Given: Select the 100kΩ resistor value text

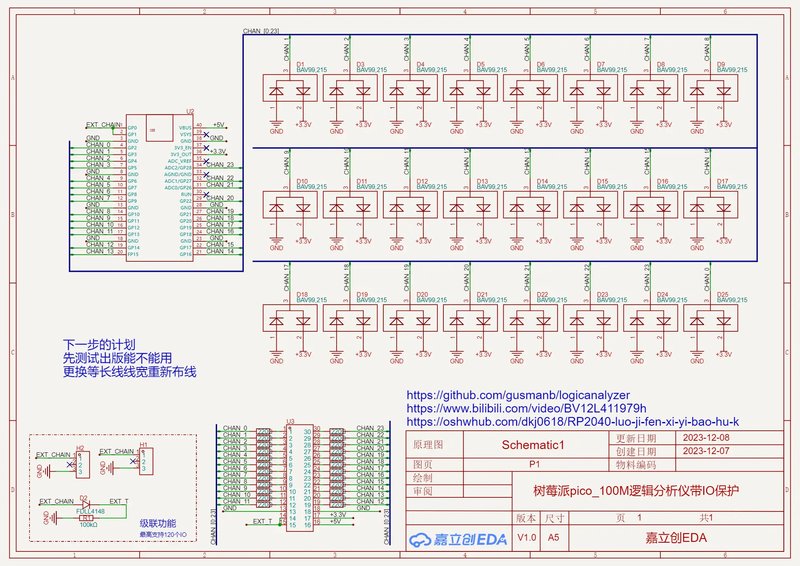Looking at the screenshot, I should (x=87, y=524).
